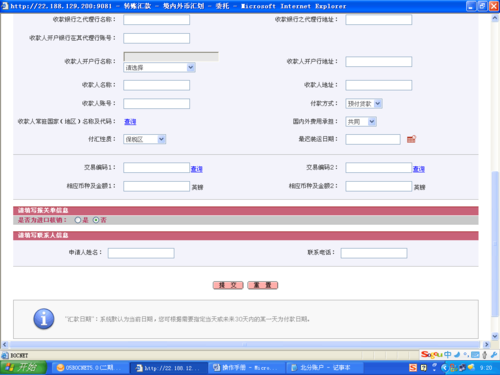Click the 收款人账号 input field
The width and height of the screenshot is (500, 375).
pos(157,104)
